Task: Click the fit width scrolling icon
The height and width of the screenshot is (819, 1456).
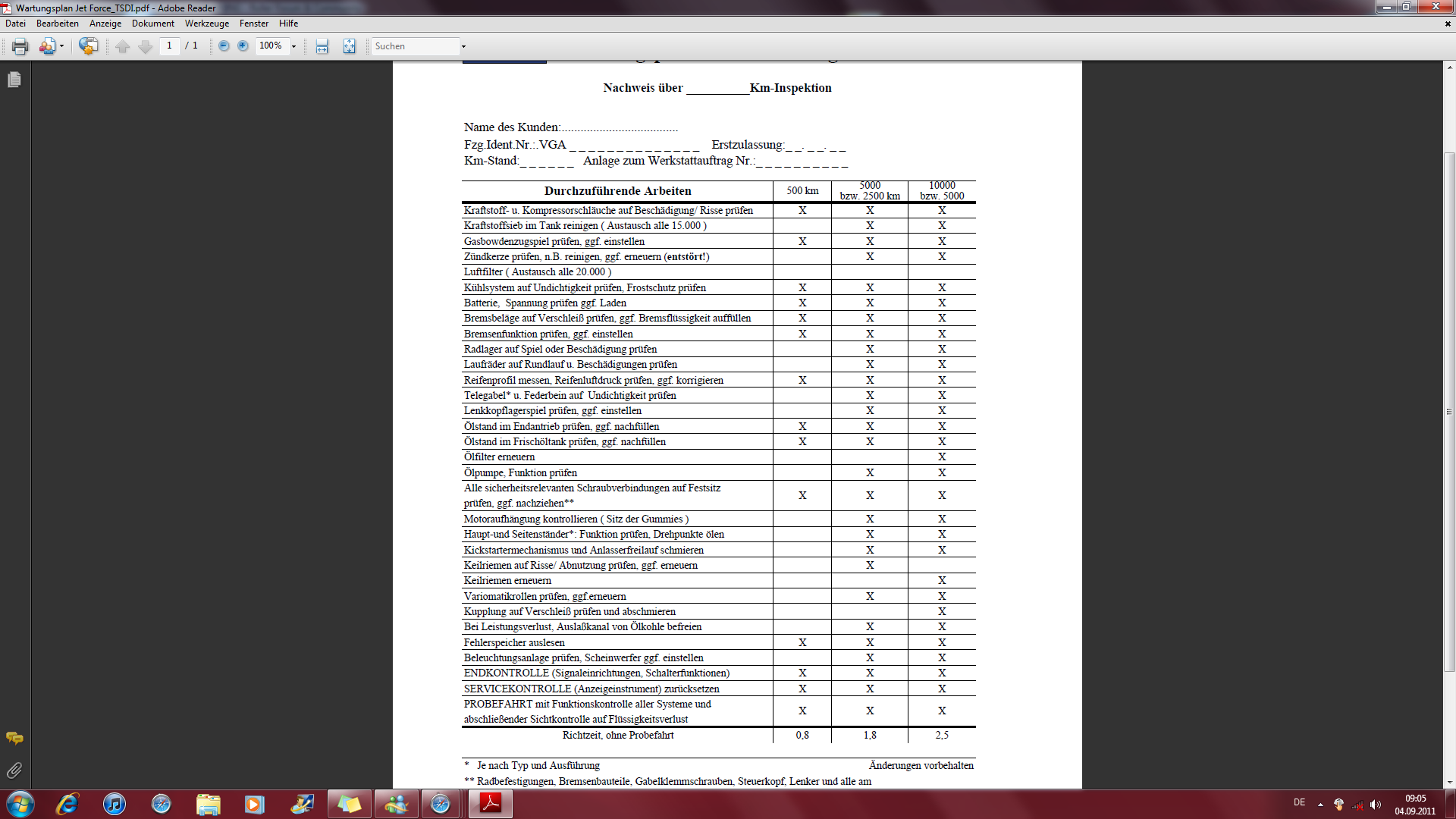Action: pos(322,46)
